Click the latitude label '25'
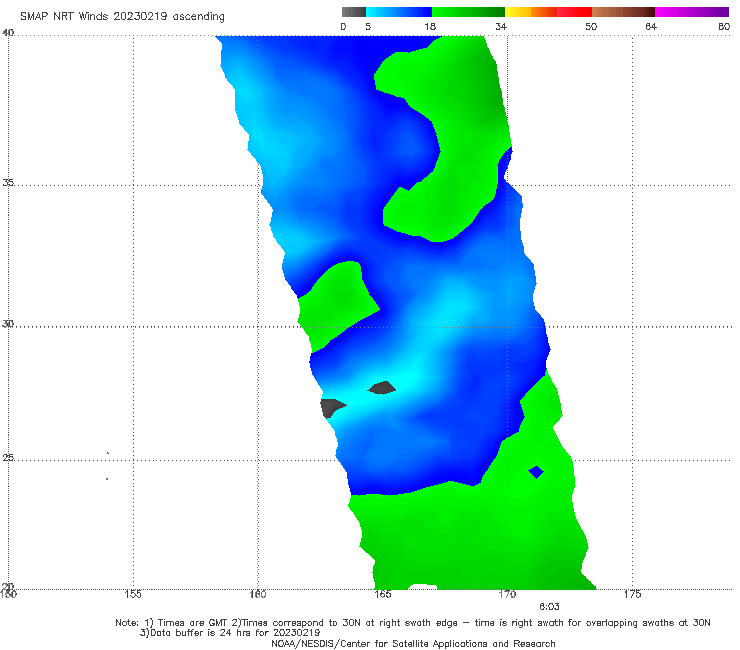Image resolution: width=740 pixels, height=650 pixels. click(8, 457)
